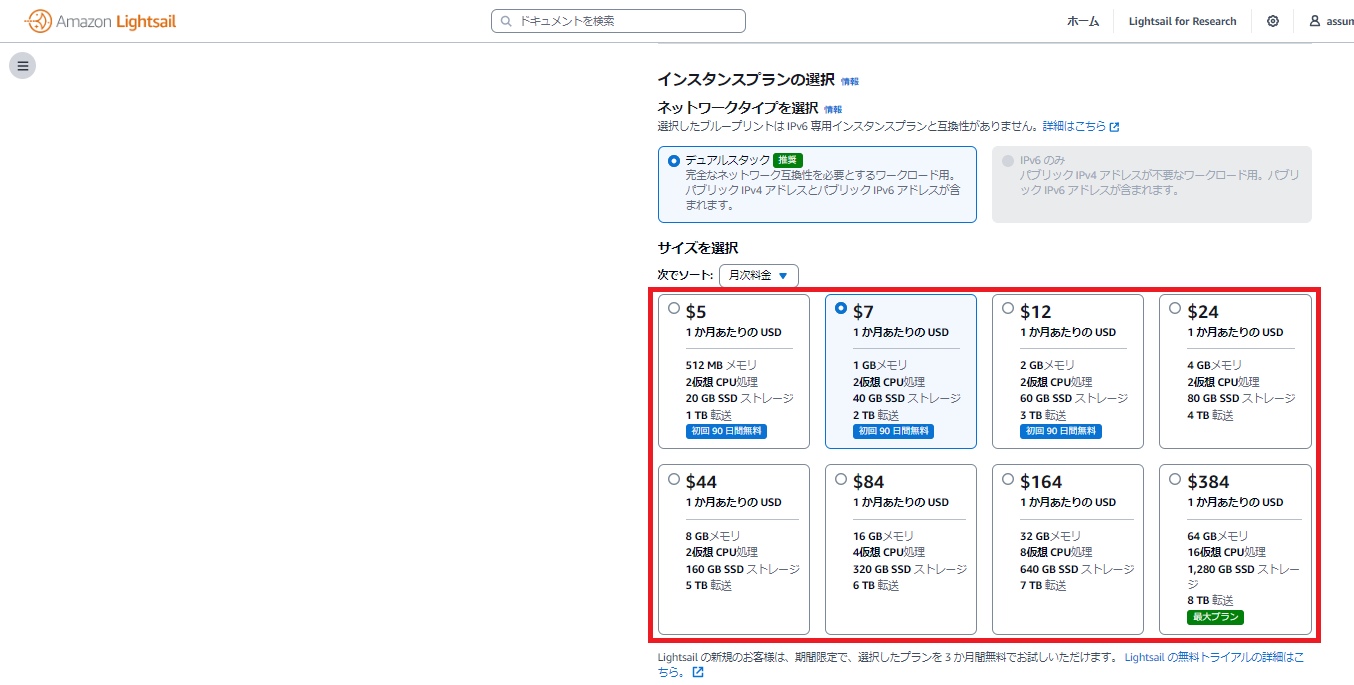Select the $5 per month plan
Image resolution: width=1354 pixels, height=685 pixels.
tap(675, 309)
